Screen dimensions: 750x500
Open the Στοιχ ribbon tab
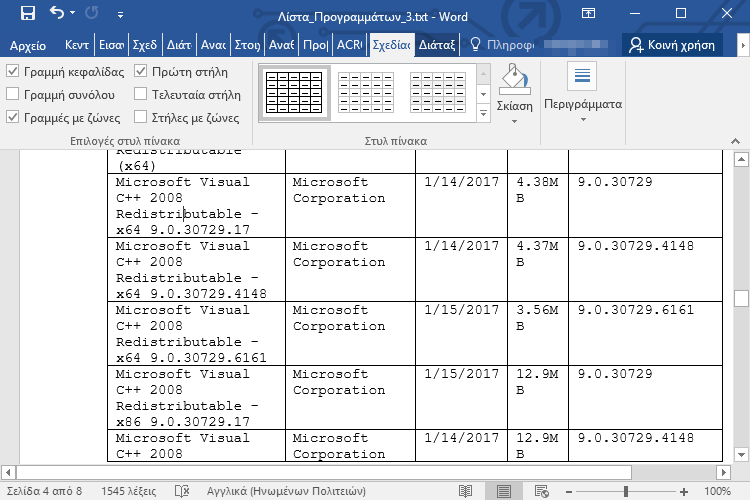tap(247, 45)
